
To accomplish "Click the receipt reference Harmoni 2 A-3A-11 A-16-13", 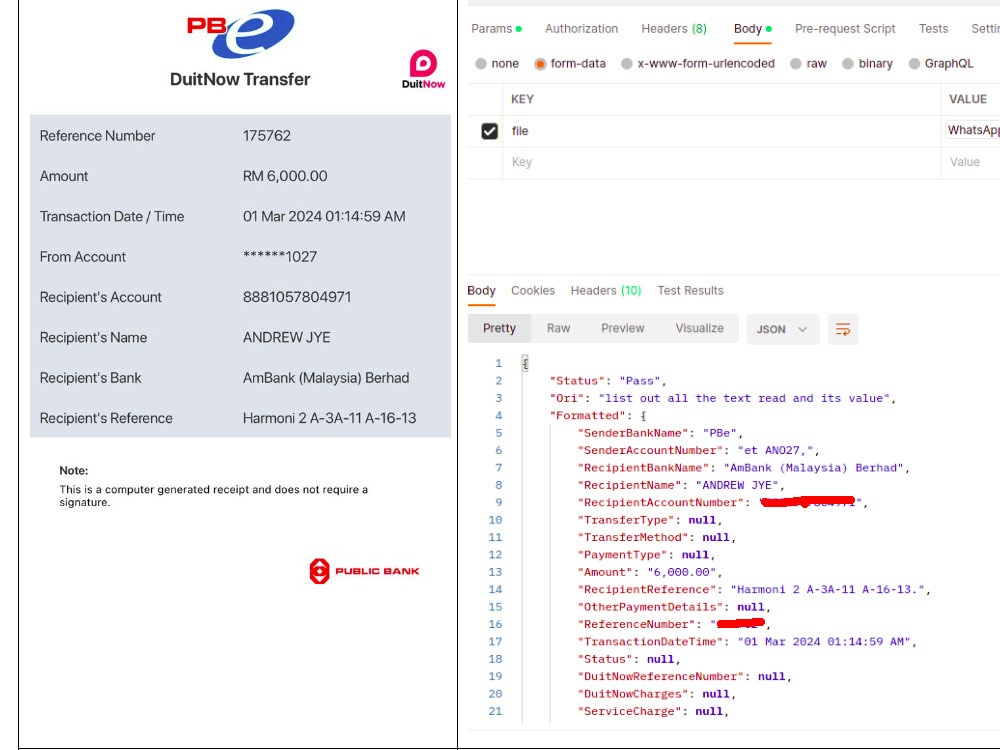I will [x=329, y=418].
